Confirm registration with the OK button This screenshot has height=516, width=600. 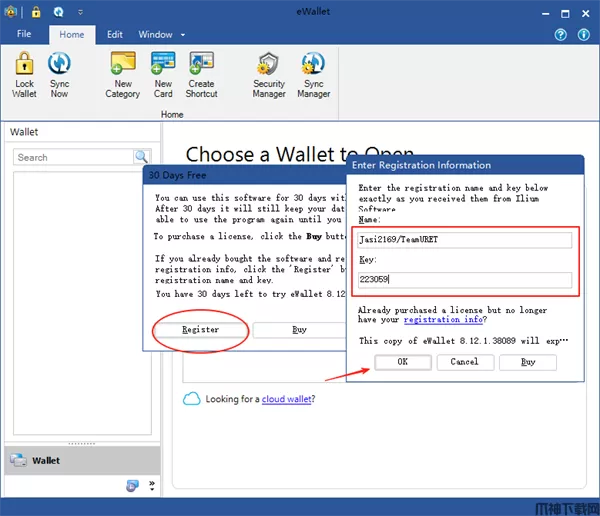tap(402, 362)
